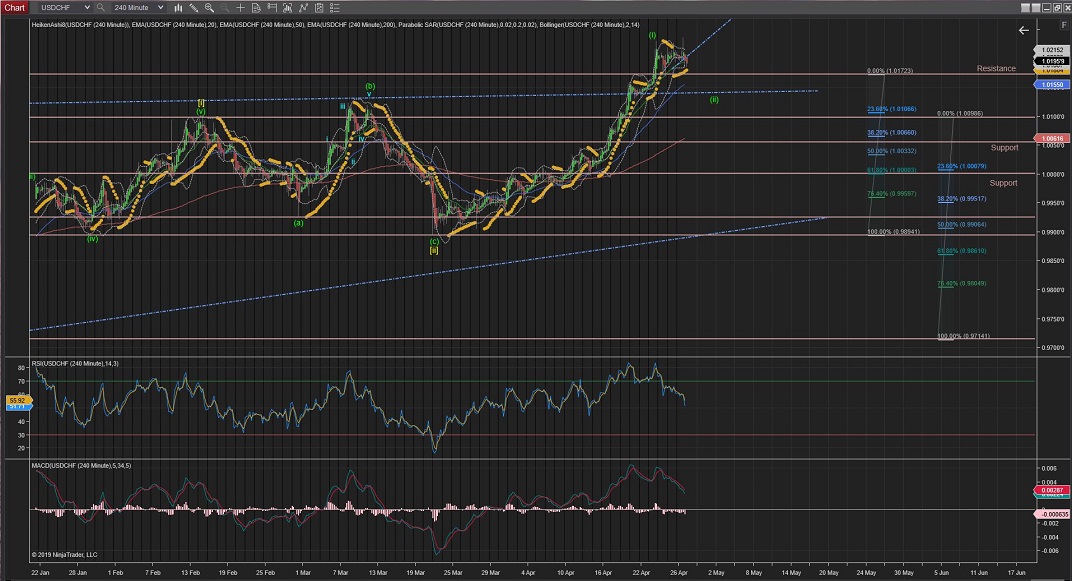Minimize the chart window
This screenshot has width=1072, height=581.
tap(1047, 8)
